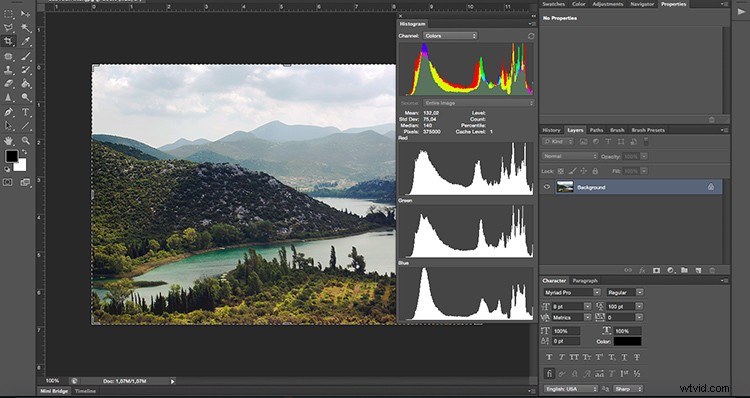Select the Hand tool
Screen dimensions: 750x398
[x=9, y=141]
